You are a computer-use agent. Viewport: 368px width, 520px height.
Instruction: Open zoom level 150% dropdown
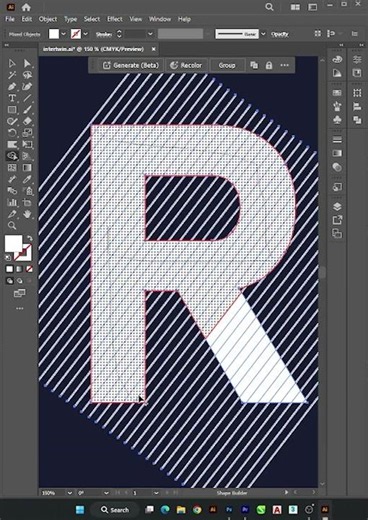70,493
